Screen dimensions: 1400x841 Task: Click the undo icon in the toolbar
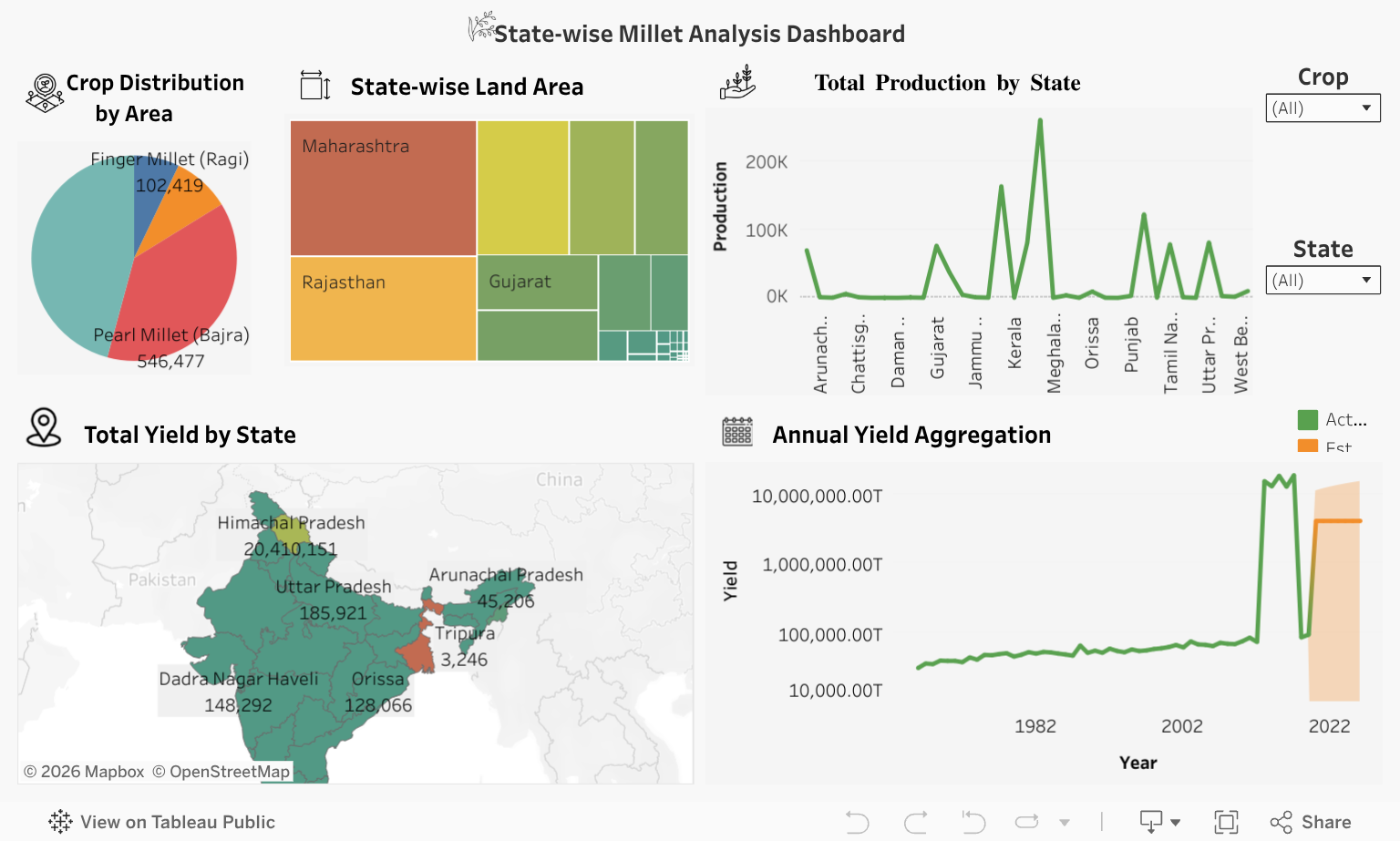click(x=857, y=823)
